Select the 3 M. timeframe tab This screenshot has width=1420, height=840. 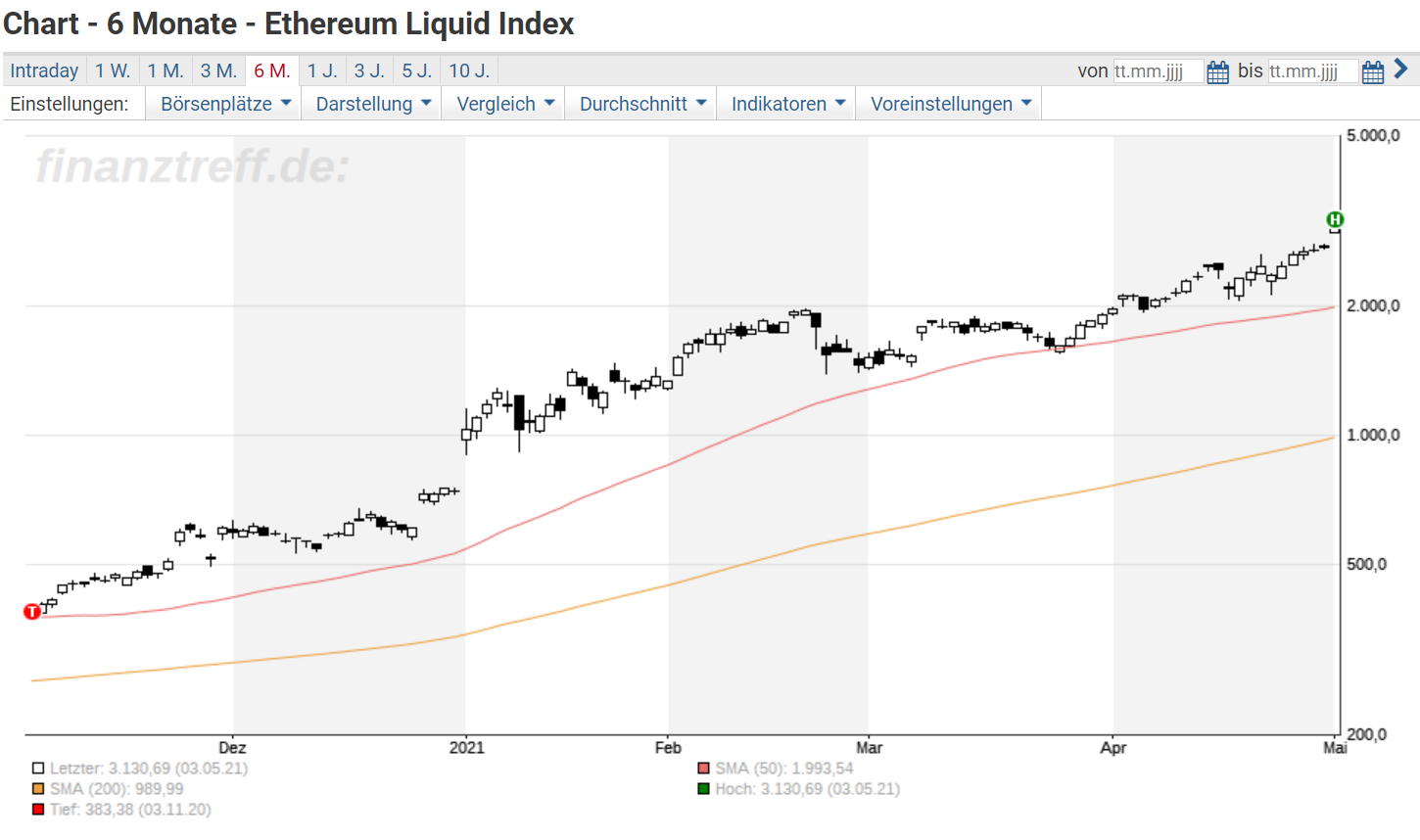click(x=218, y=70)
